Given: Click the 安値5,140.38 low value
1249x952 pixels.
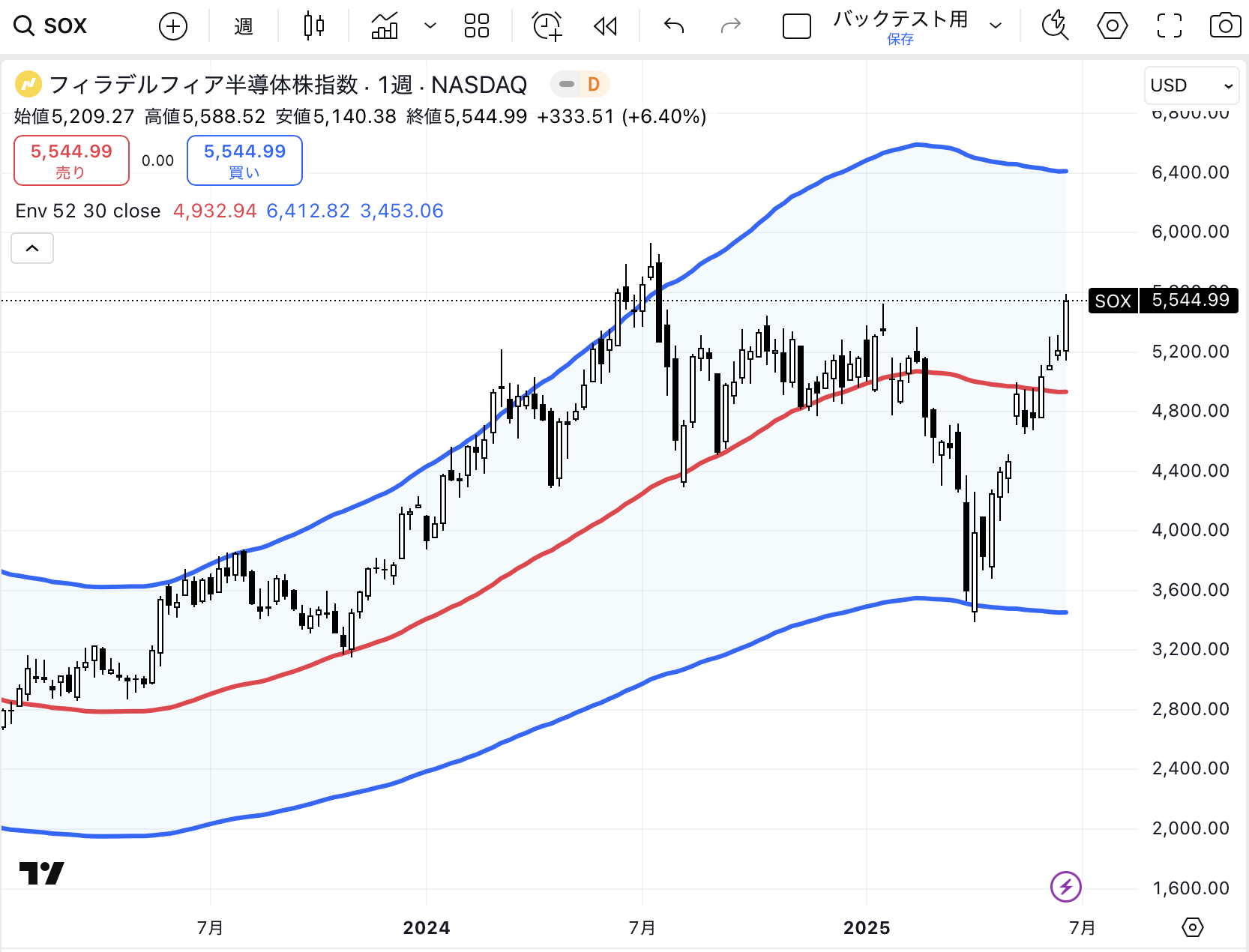Looking at the screenshot, I should (336, 117).
